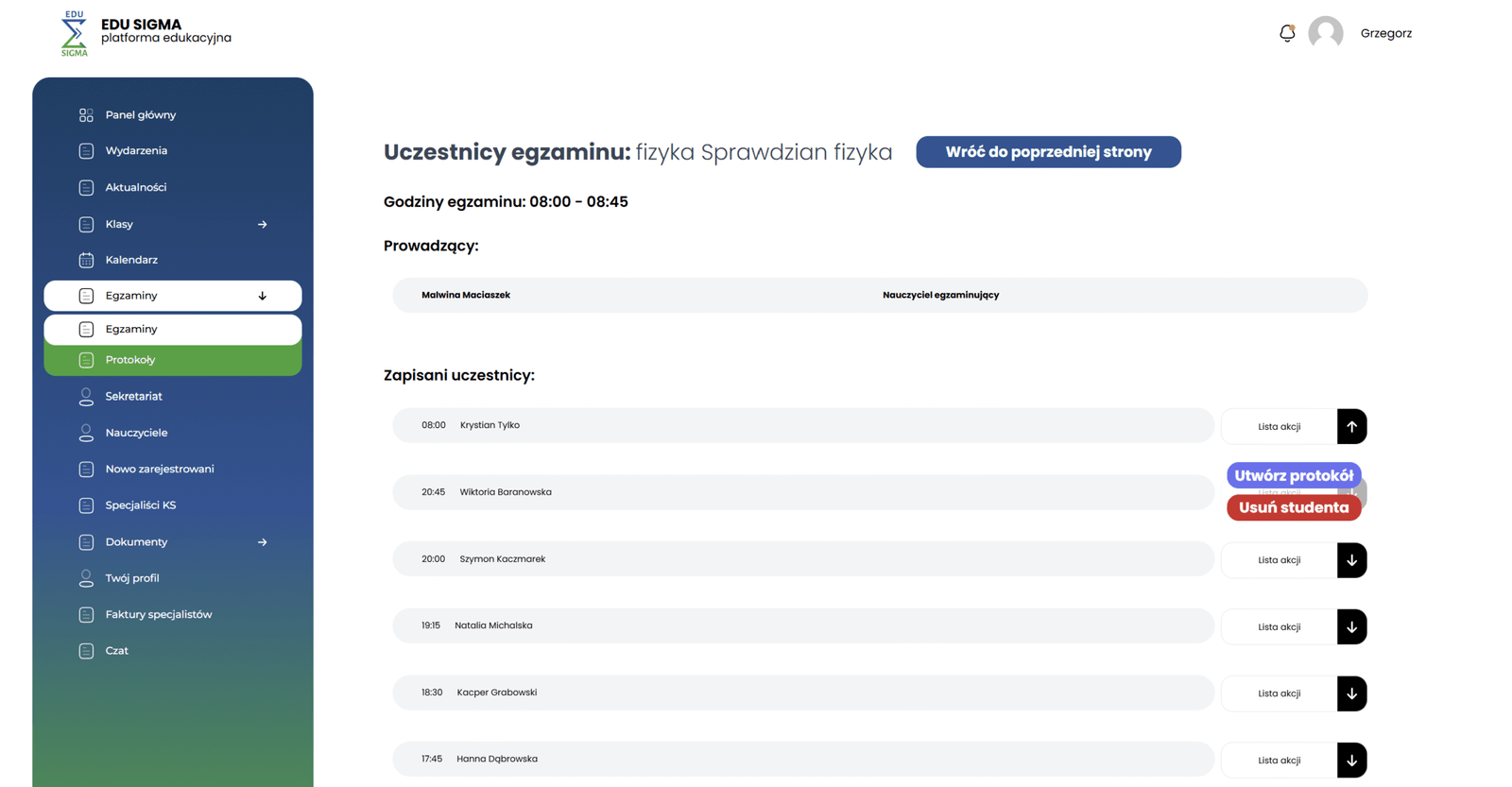Image resolution: width=1512 pixels, height=787 pixels.
Task: Click the Twój profil person icon
Action: (x=86, y=578)
